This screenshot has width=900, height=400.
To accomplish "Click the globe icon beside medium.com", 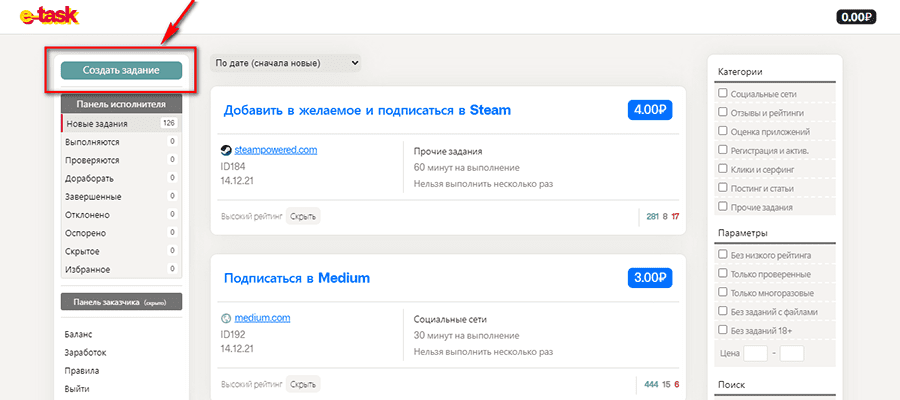I will [226, 319].
